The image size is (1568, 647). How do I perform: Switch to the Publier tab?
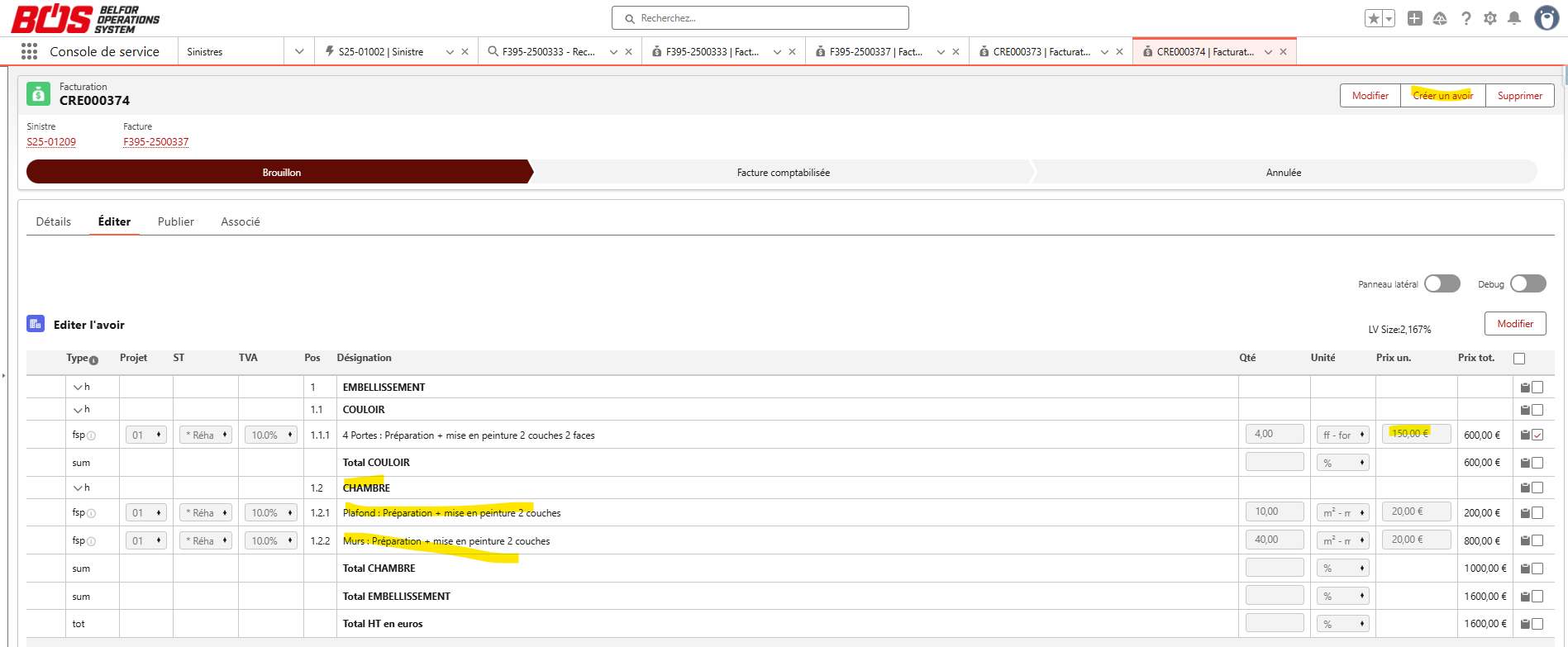tap(176, 221)
